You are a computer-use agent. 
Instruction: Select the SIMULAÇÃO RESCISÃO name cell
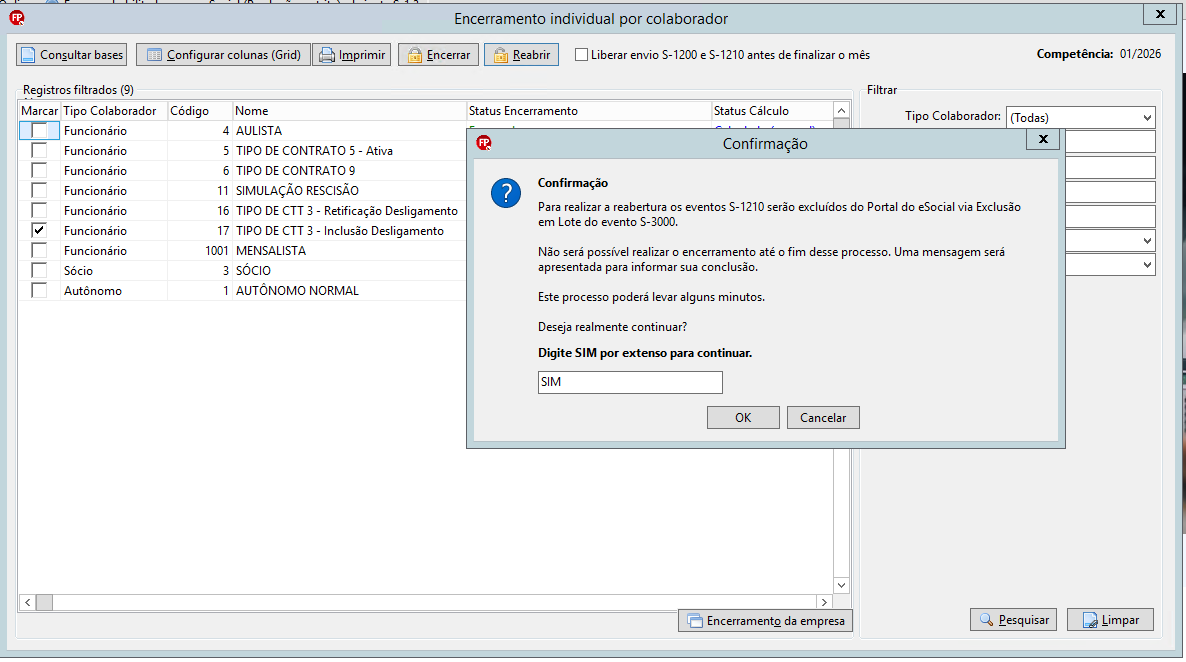pos(349,191)
